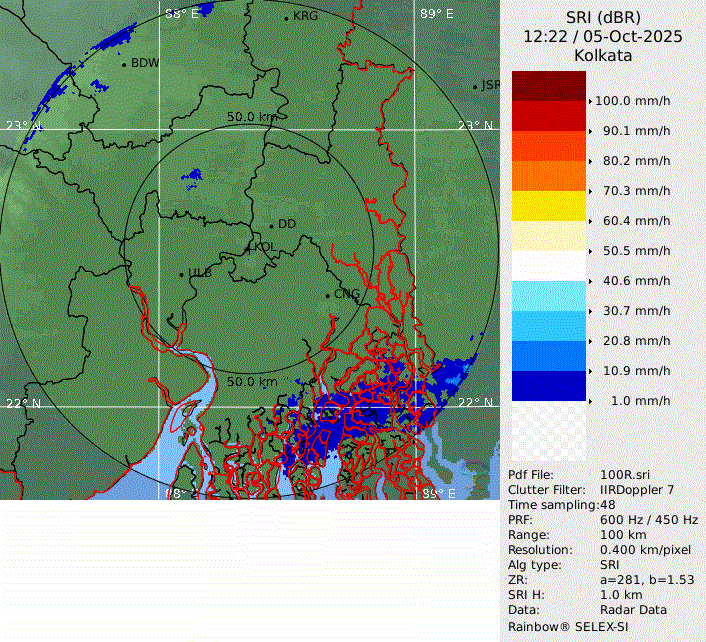Screen dimensions: 706x642
Task: Click the SRI (dBR) title text
Action: pos(603,17)
